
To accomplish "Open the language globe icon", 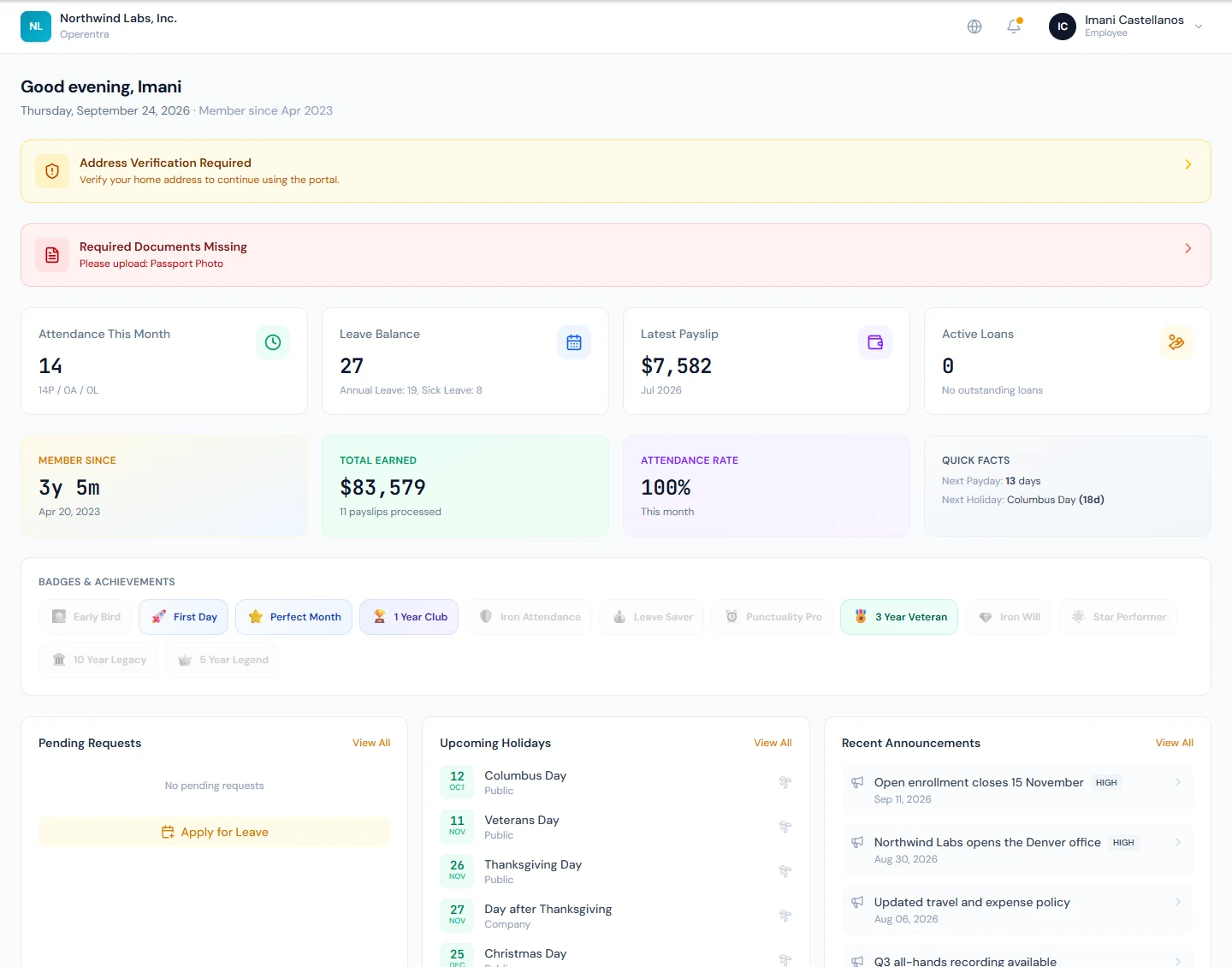I will 974,27.
